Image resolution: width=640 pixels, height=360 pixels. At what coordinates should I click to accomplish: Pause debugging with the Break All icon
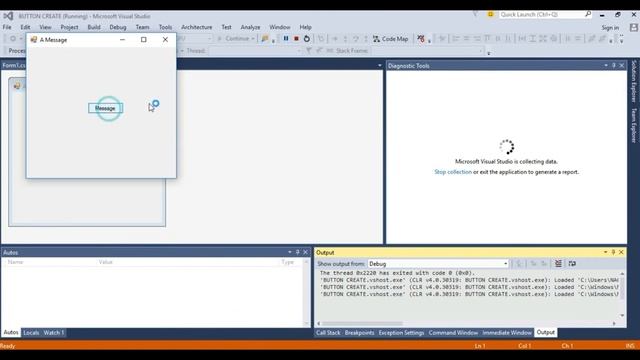point(286,38)
